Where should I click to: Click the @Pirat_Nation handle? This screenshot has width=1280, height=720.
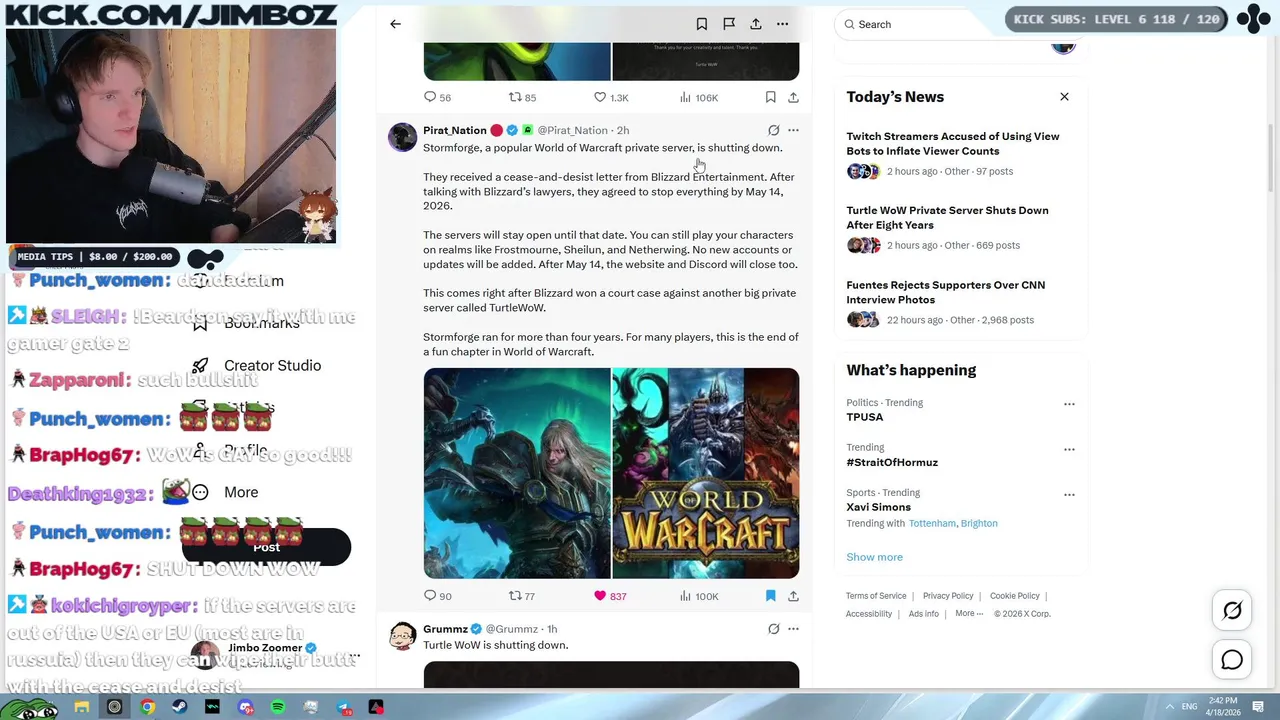point(573,130)
